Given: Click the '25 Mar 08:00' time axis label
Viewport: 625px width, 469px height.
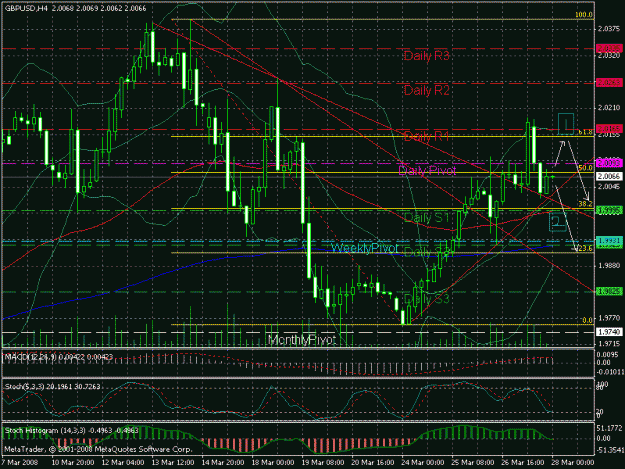Looking at the screenshot, I should [x=472, y=462].
